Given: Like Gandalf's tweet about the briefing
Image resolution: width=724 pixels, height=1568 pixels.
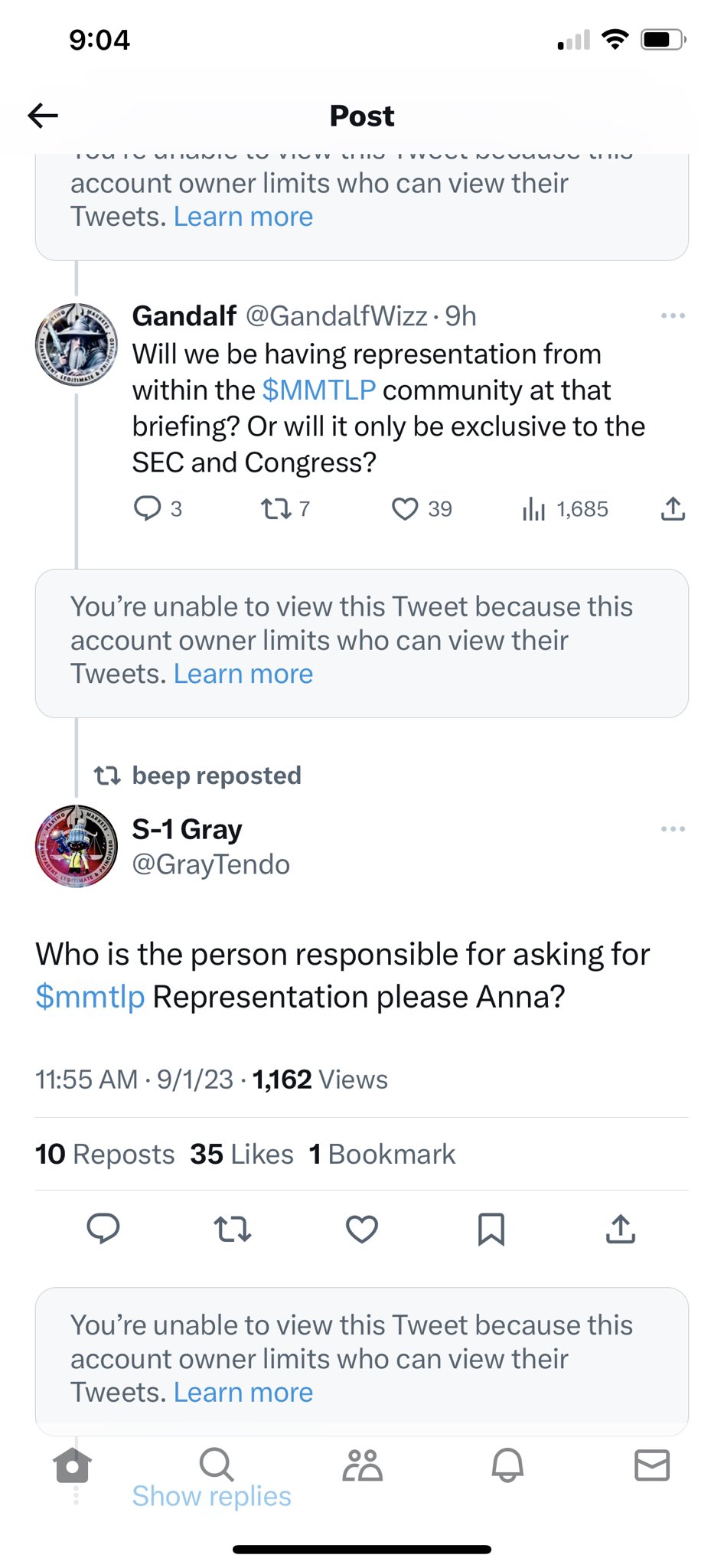Looking at the screenshot, I should [405, 508].
